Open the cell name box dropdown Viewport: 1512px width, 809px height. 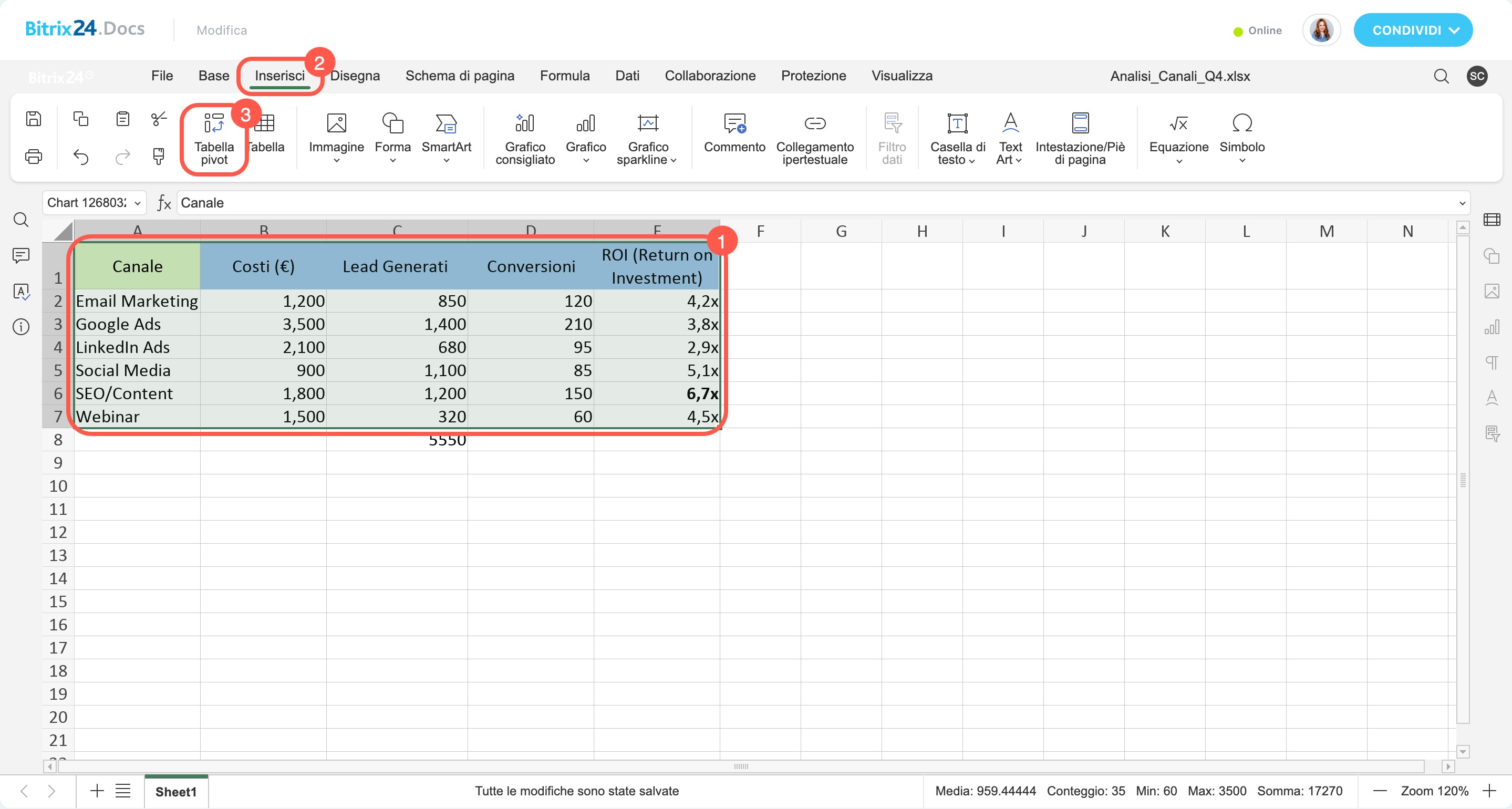[x=137, y=203]
